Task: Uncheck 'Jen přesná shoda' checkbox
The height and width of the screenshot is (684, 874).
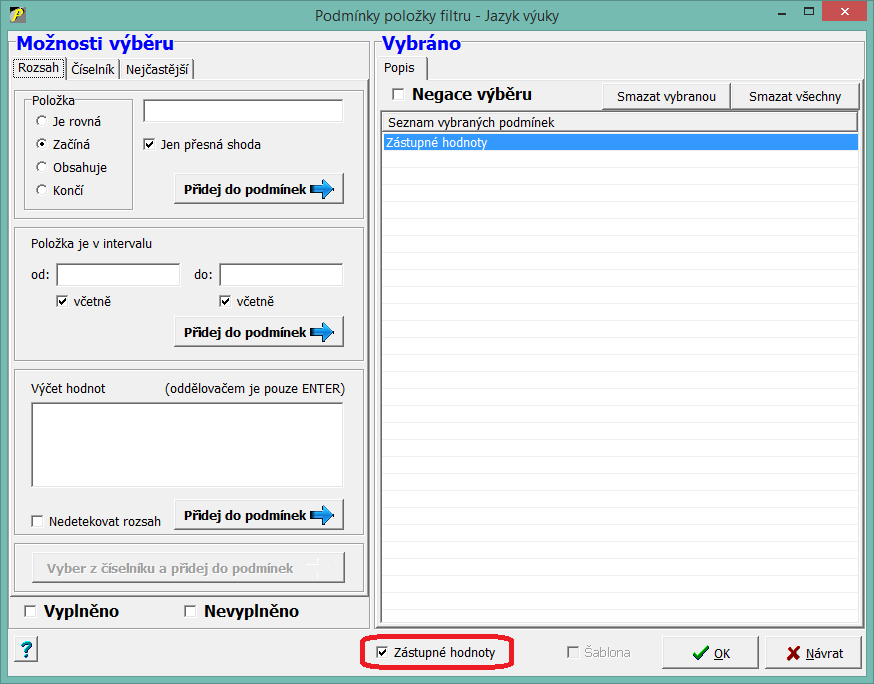Action: click(150, 144)
